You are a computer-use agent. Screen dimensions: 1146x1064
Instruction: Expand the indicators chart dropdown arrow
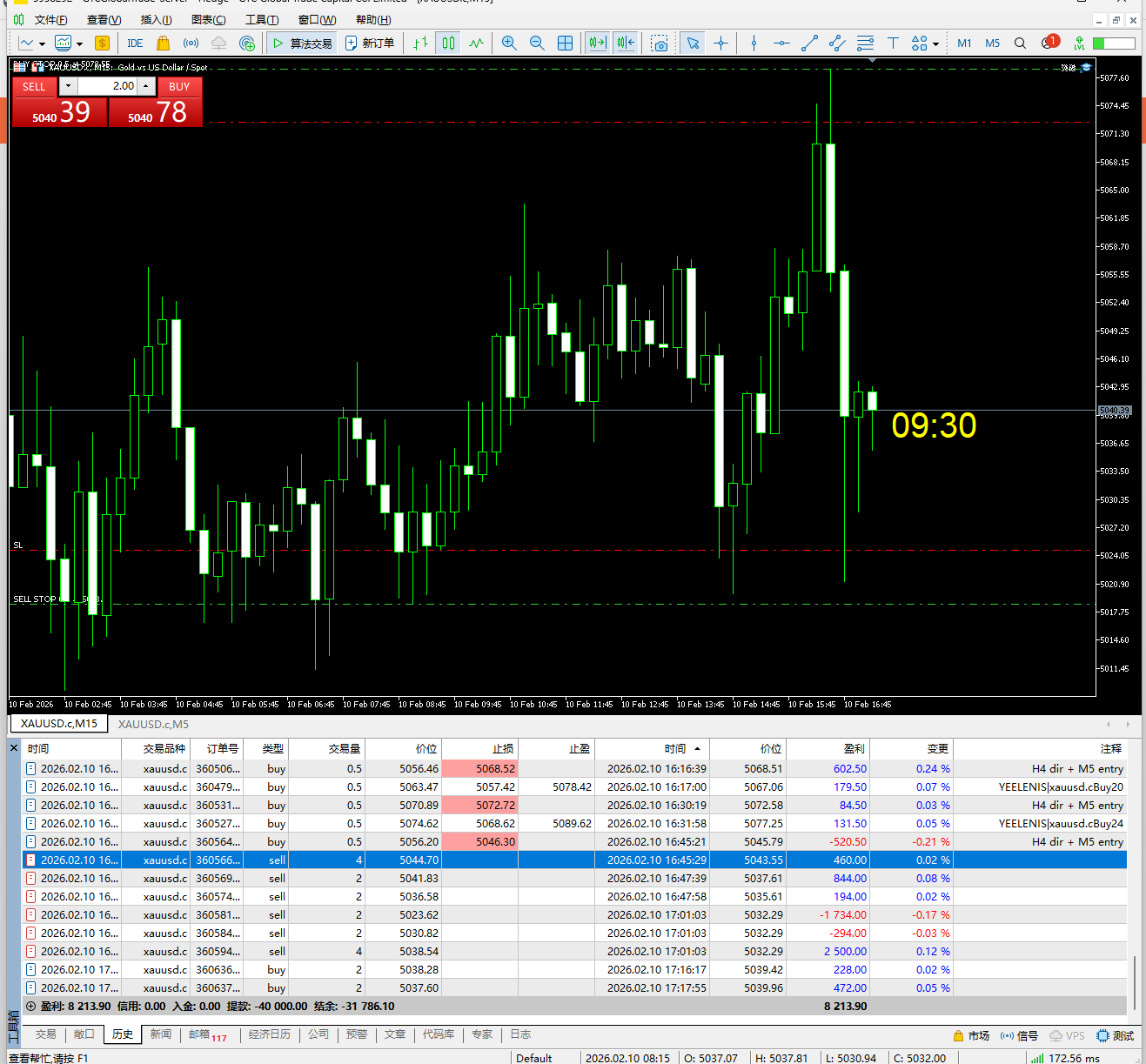[x=79, y=43]
